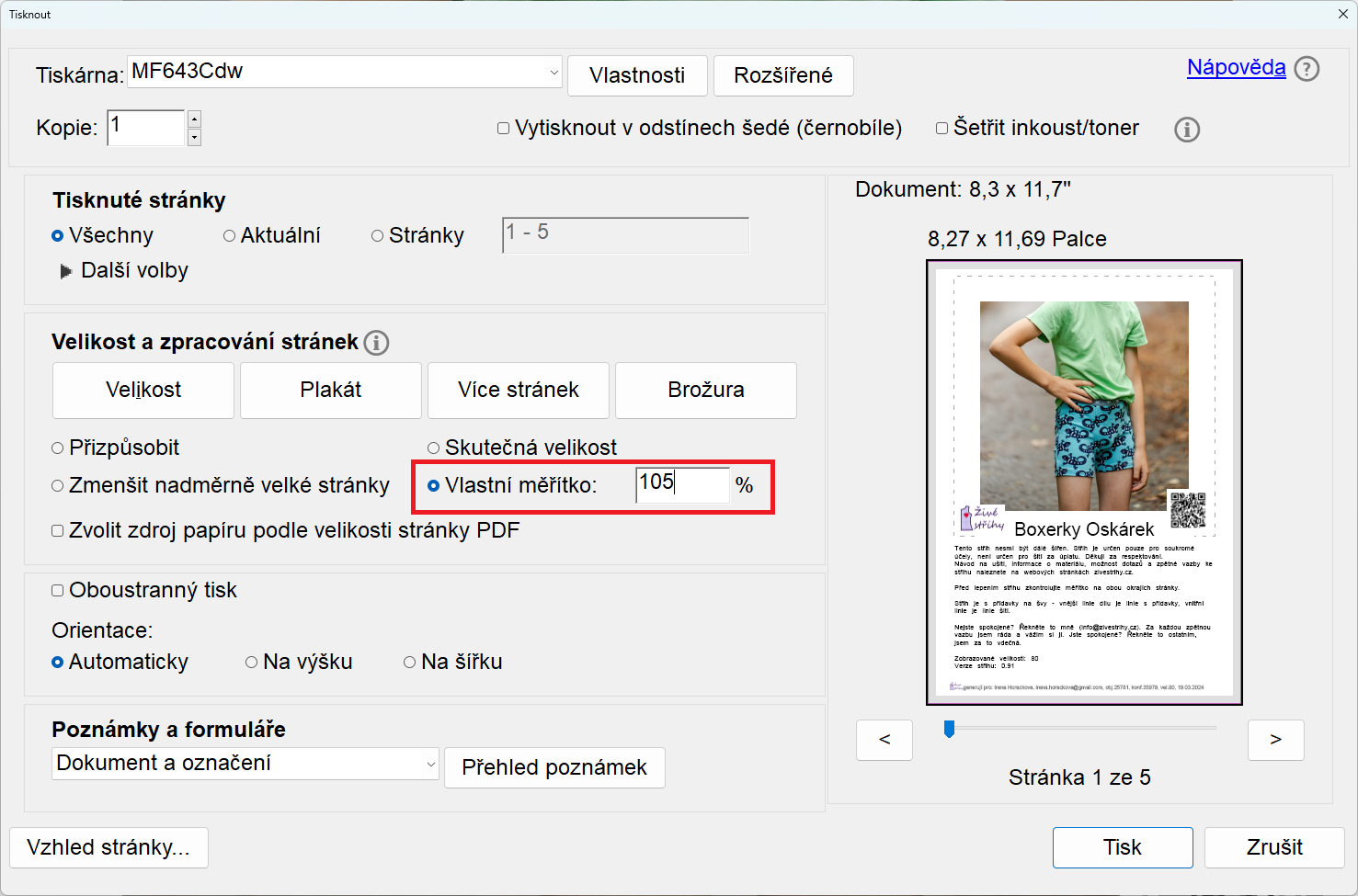Screen dimensions: 1358x896
Task: Enable Vytisknout v odstínech šedé checkbox
Action: click(504, 129)
